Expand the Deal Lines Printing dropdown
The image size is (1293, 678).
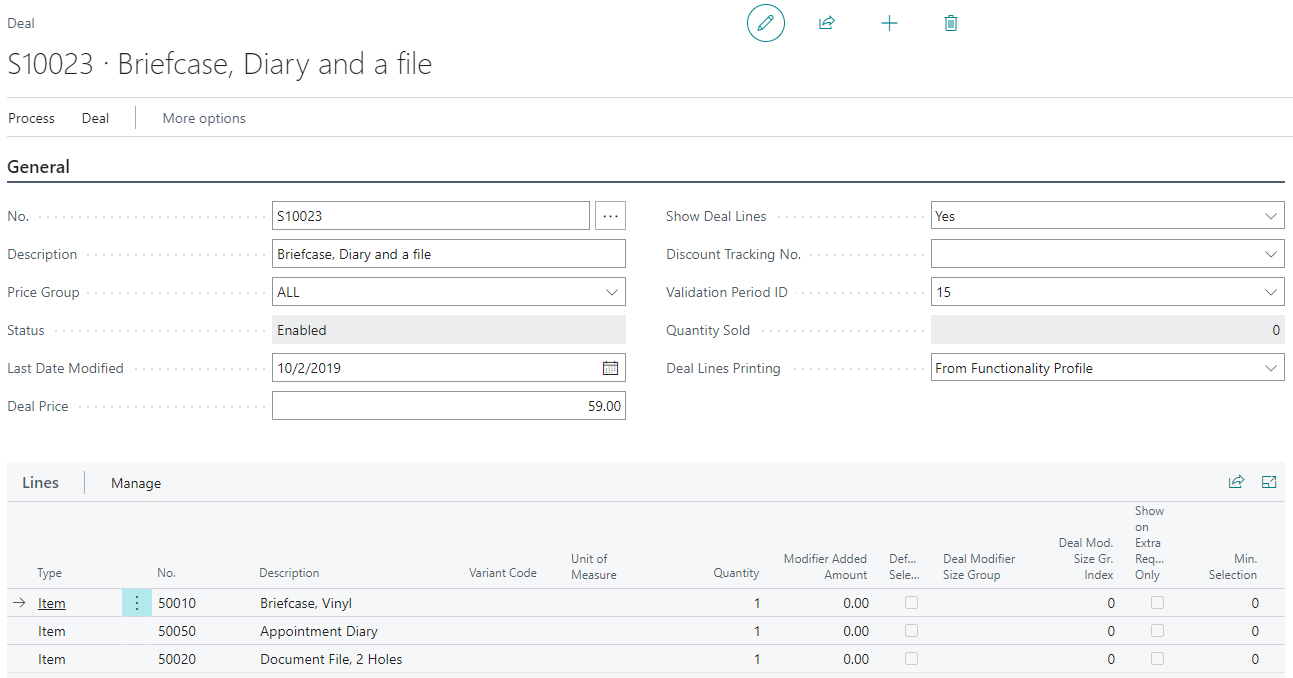(1270, 368)
